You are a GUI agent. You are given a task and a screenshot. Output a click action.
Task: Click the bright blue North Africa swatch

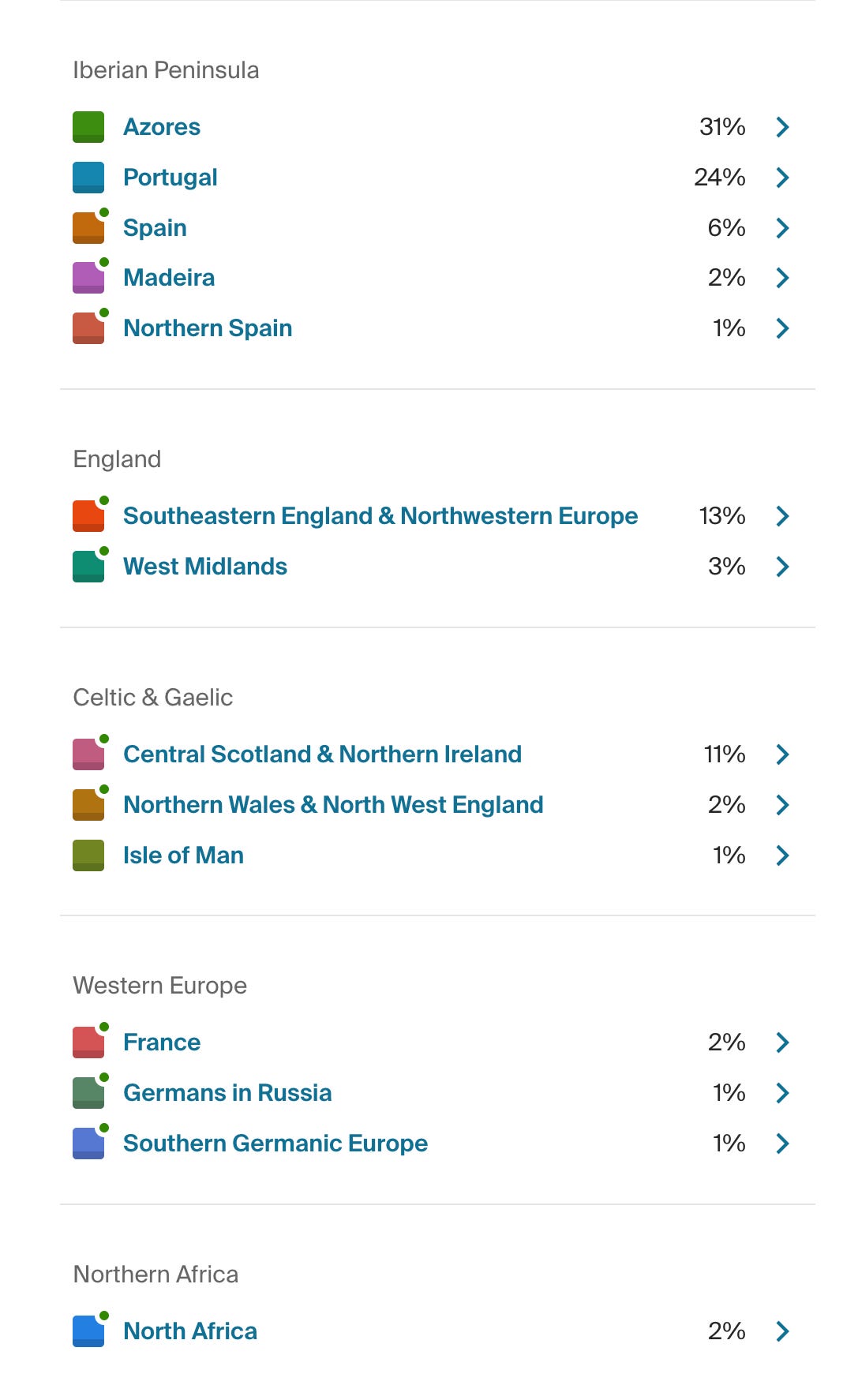[88, 1331]
